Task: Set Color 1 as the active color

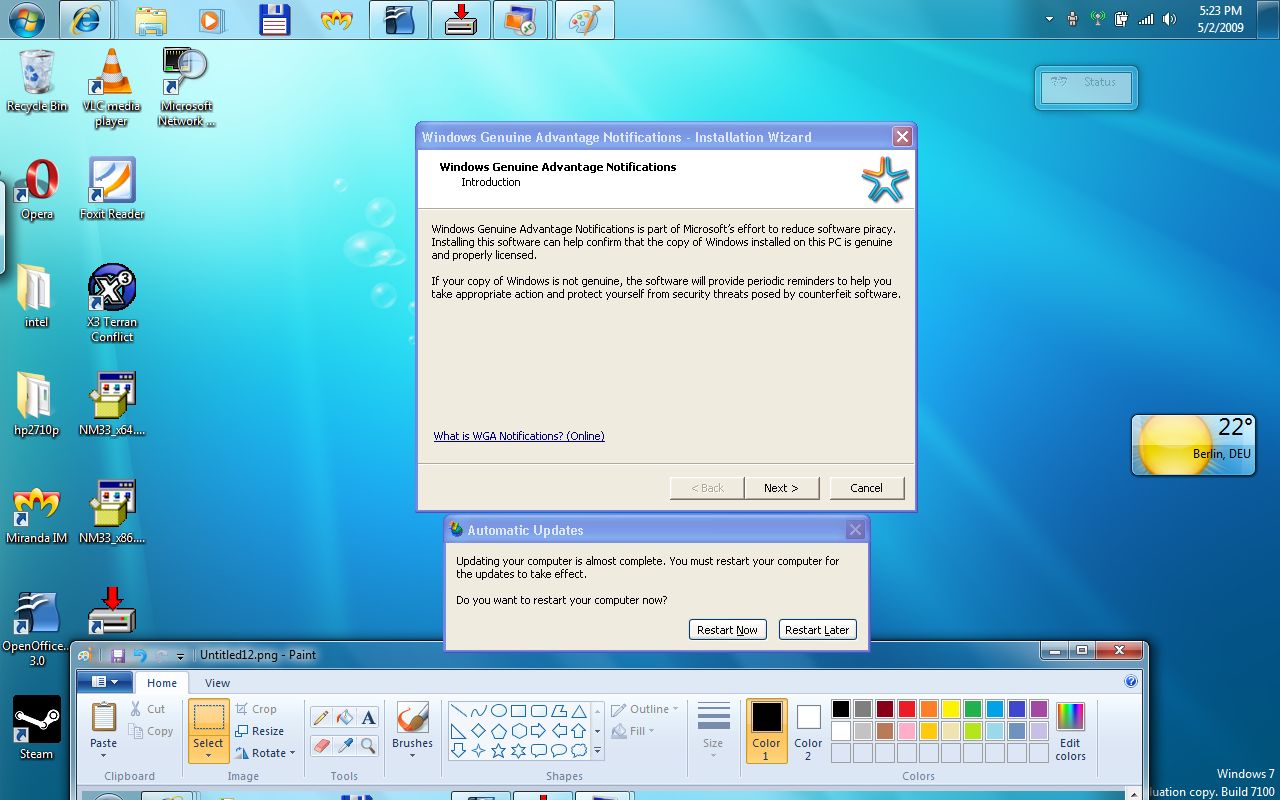Action: pos(766,730)
